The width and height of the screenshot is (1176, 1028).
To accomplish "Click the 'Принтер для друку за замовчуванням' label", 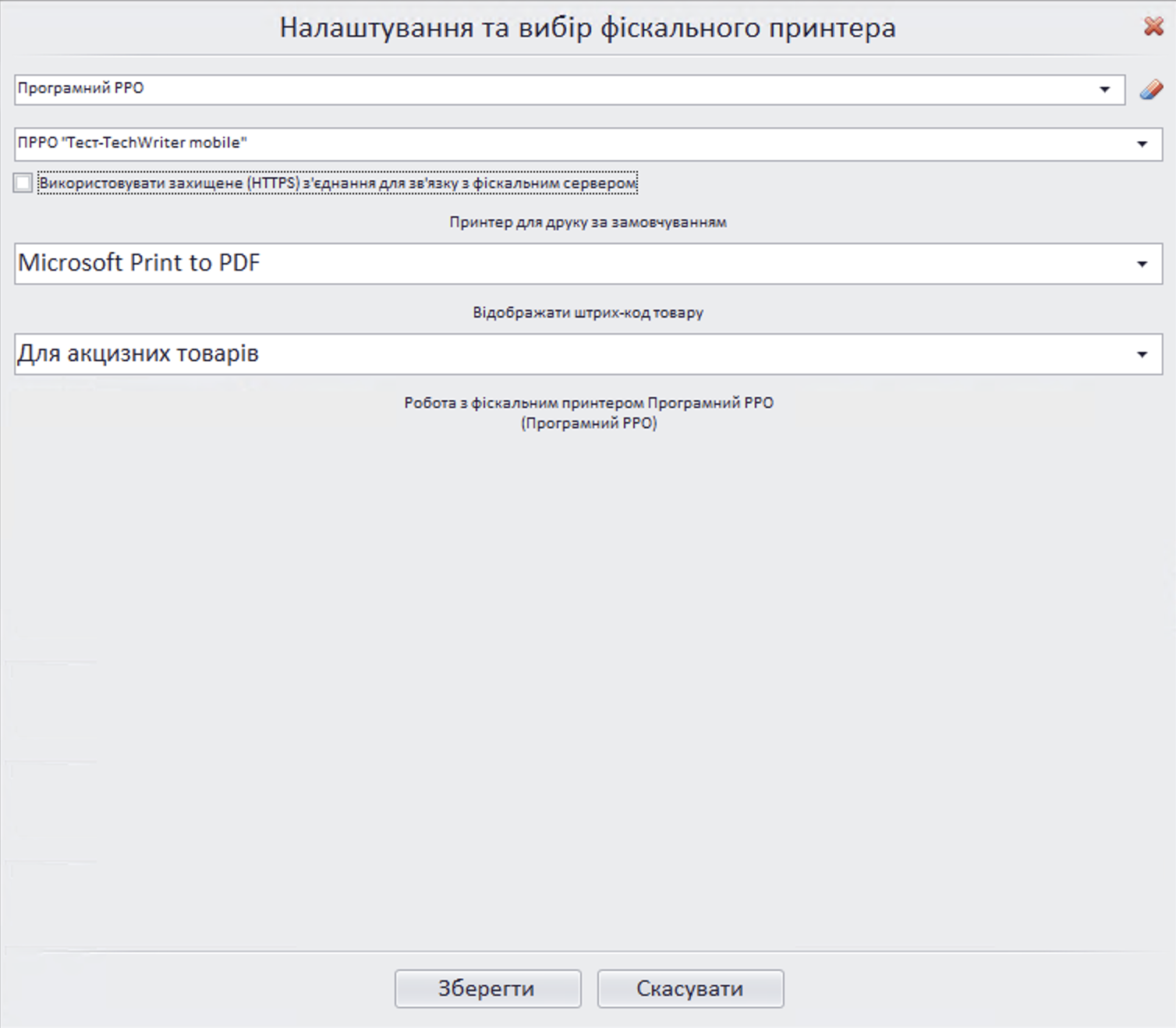I will (588, 222).
